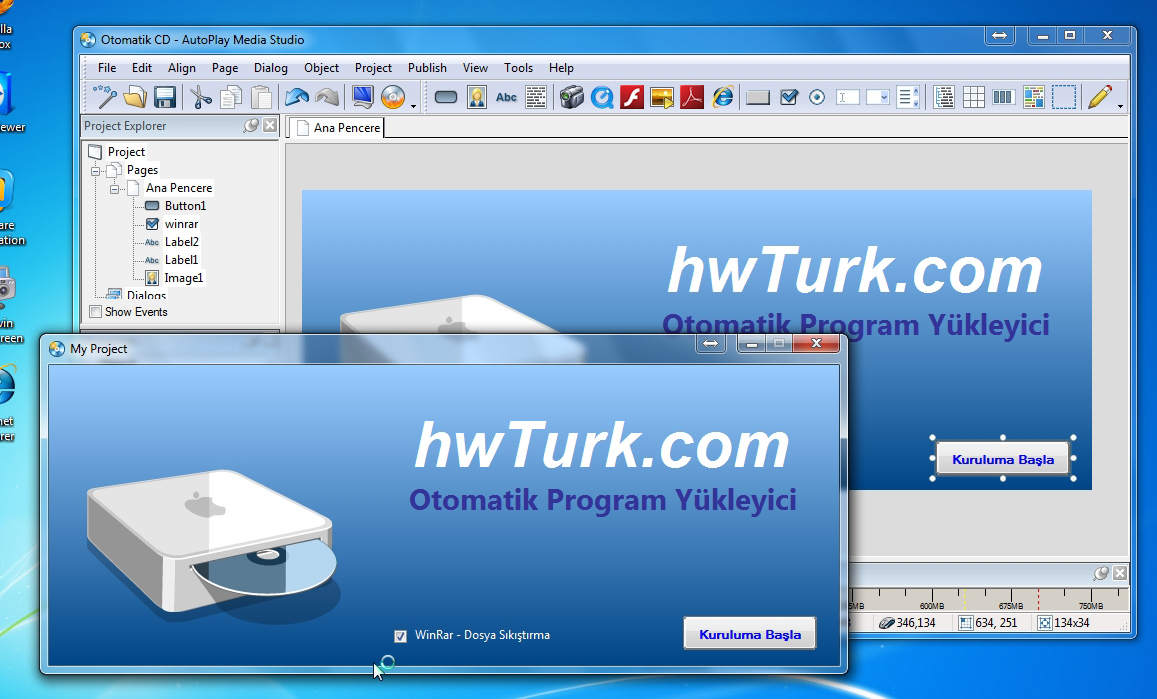This screenshot has height=699, width=1157.
Task: Collapse the Pages tree node
Action: [95, 171]
